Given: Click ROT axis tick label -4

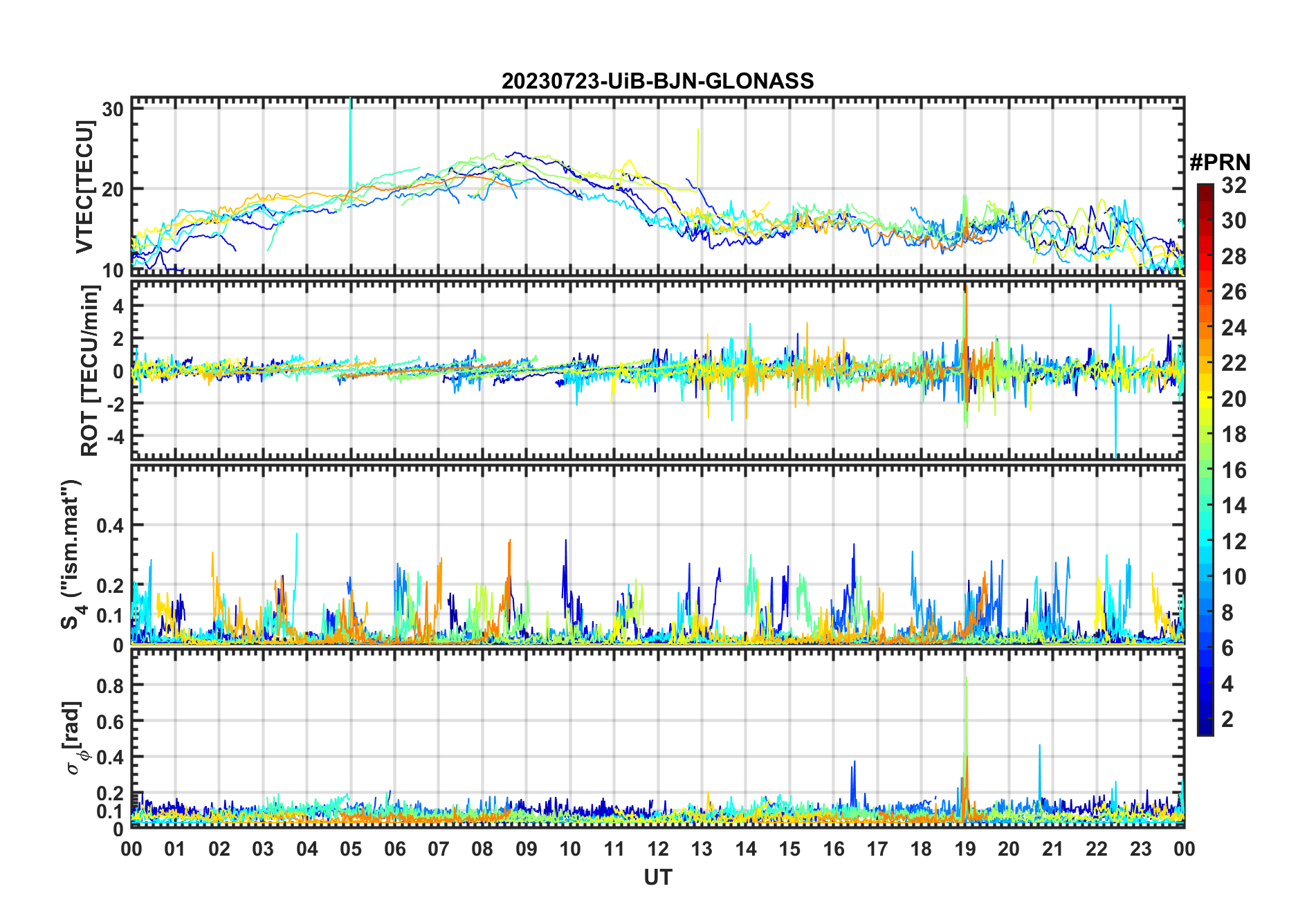Looking at the screenshot, I should (114, 436).
